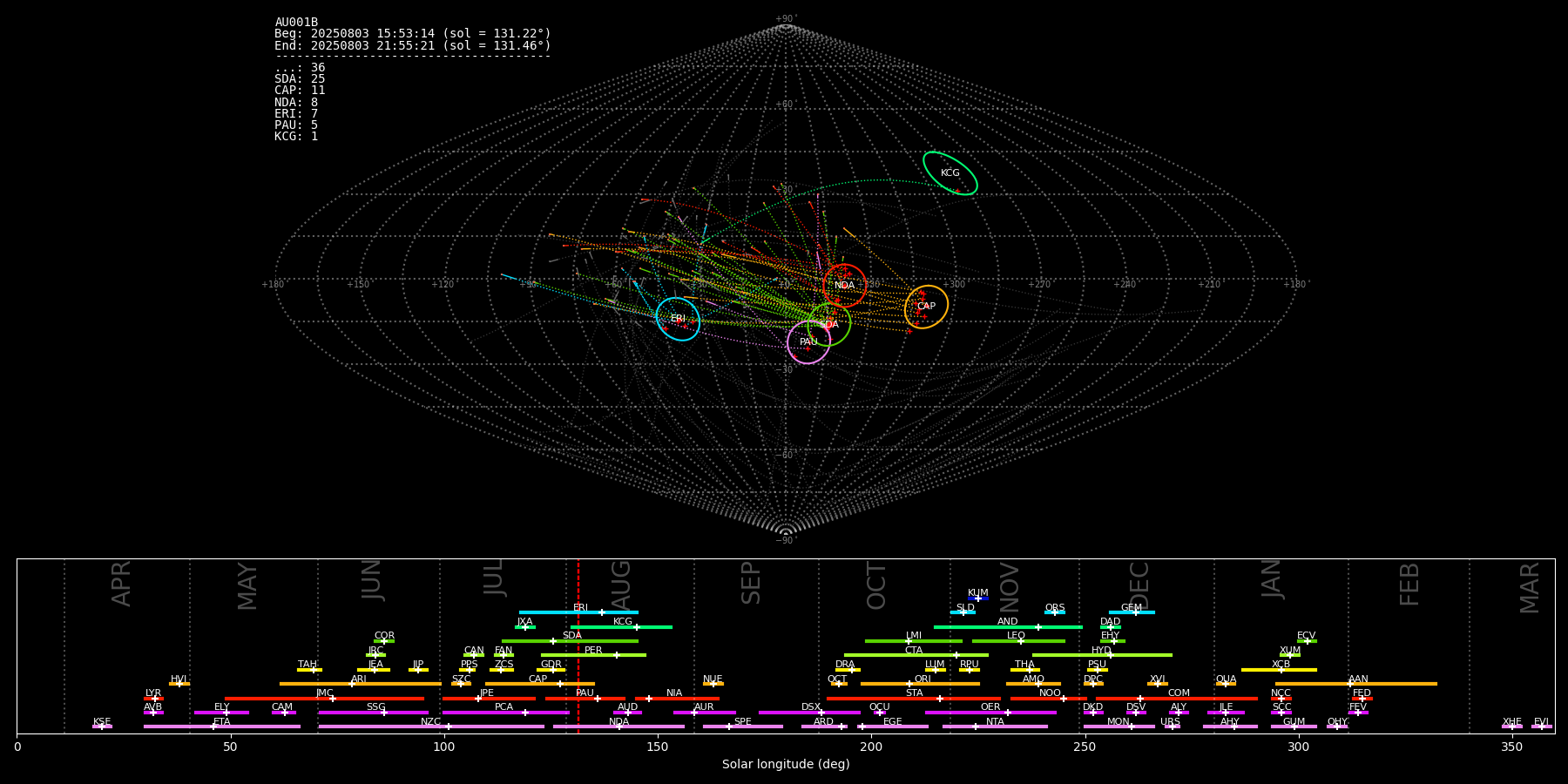This screenshot has width=1568, height=784.
Task: Select the orange CAP radiant circle on sky map
Action: [x=926, y=307]
